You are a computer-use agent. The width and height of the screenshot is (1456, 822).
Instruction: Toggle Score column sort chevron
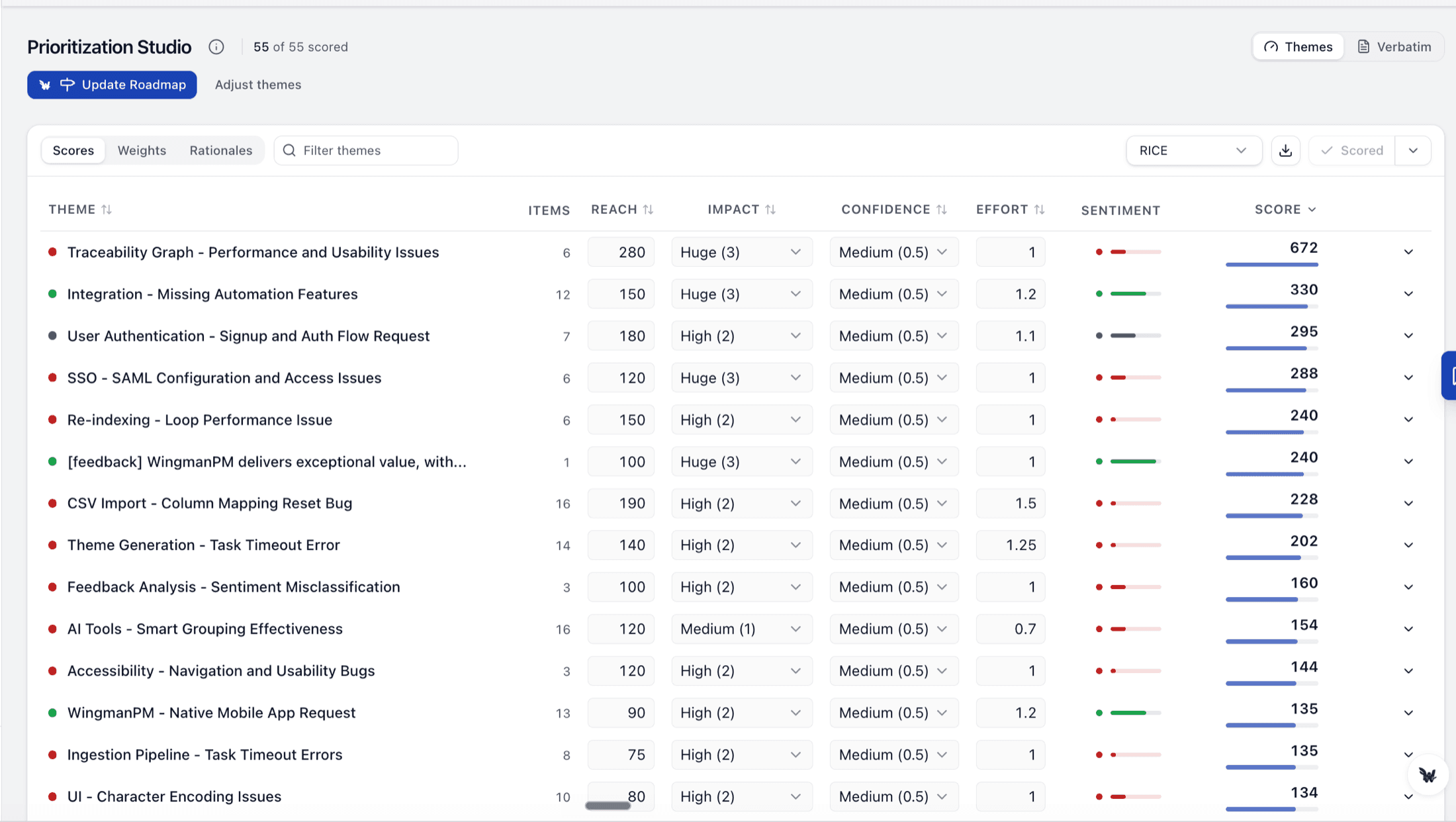[1312, 210]
